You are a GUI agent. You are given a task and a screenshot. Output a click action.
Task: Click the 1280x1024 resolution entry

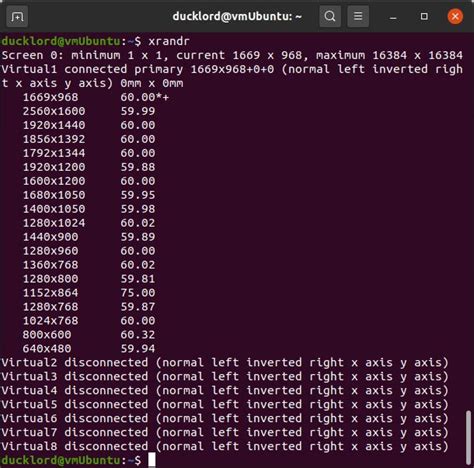click(54, 223)
